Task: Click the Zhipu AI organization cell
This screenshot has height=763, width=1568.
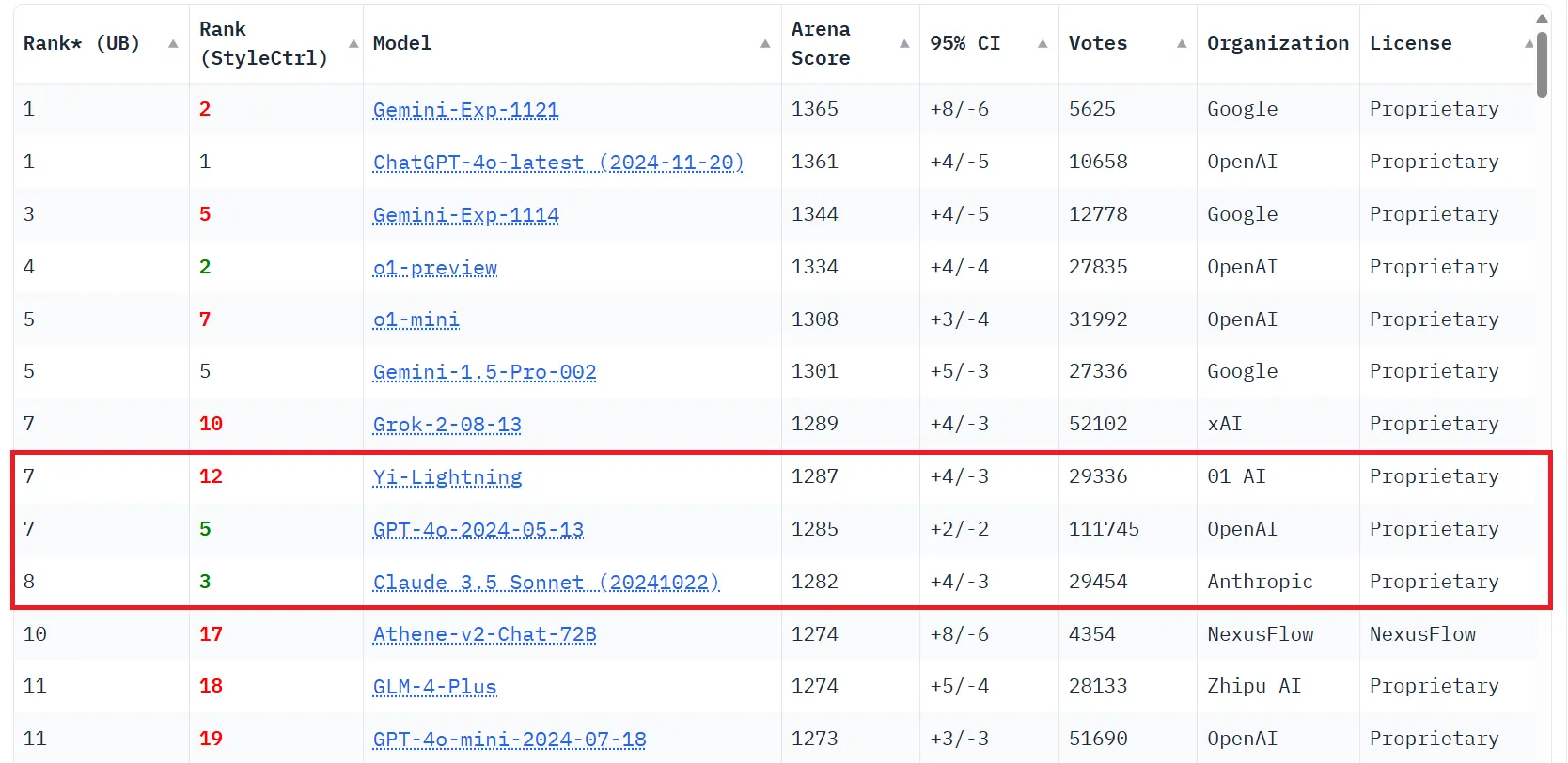Action: pos(1254,686)
